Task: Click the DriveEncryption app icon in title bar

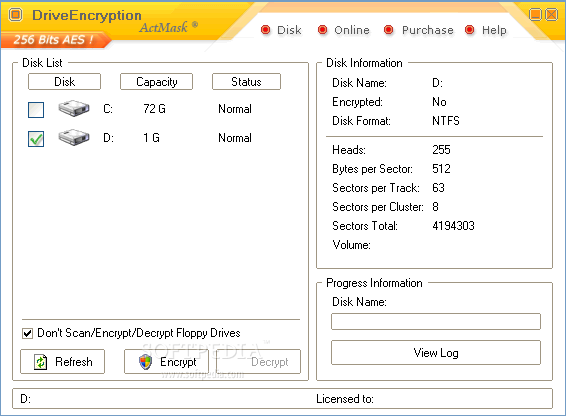Action: [x=16, y=15]
